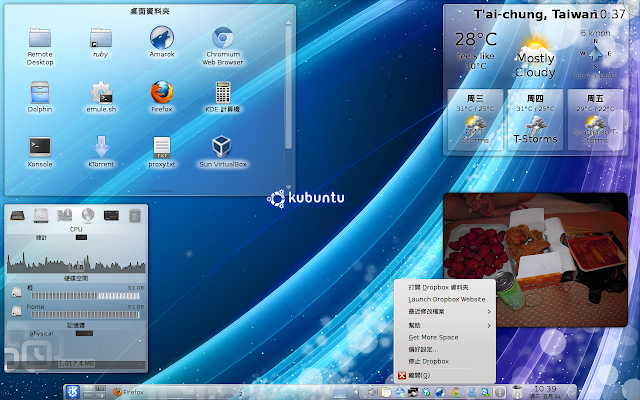Click the volume speaker tray icon
The image size is (640, 400).
click(x=372, y=392)
